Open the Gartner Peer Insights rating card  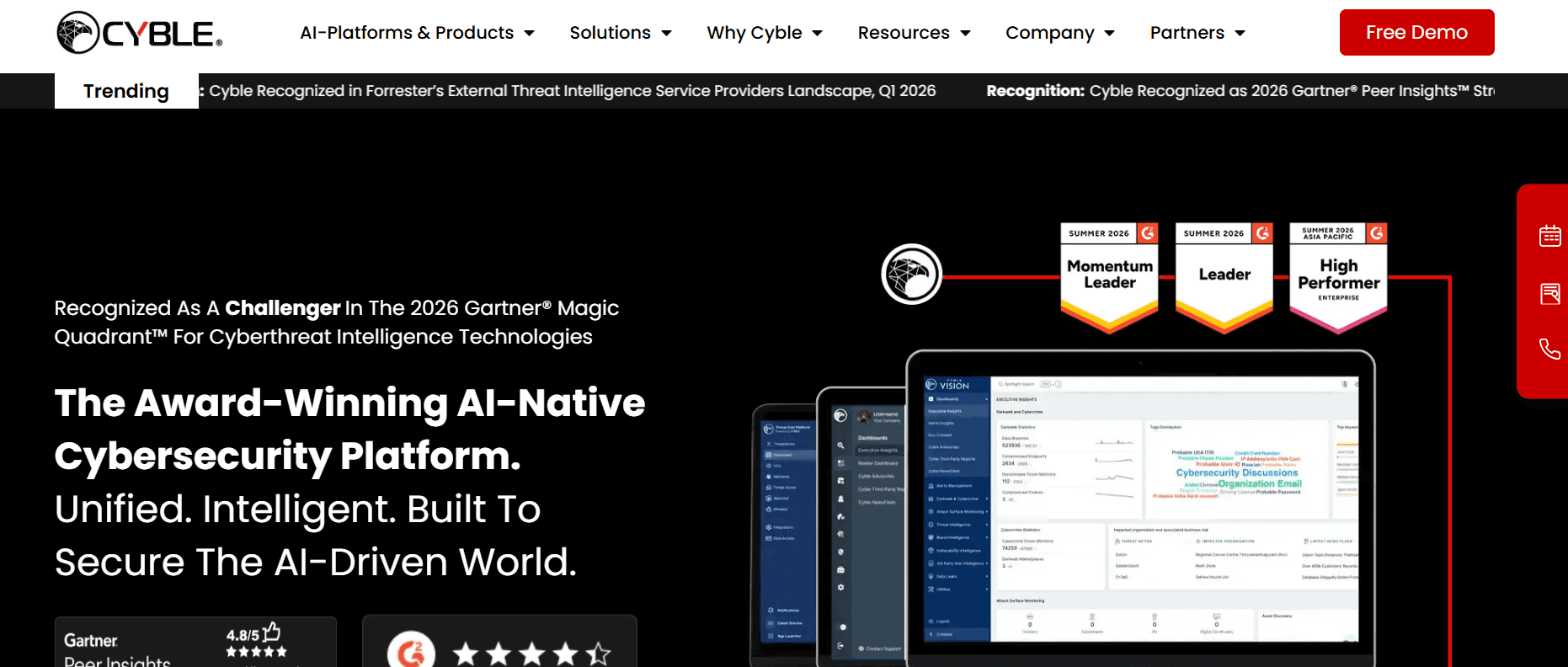(195, 643)
